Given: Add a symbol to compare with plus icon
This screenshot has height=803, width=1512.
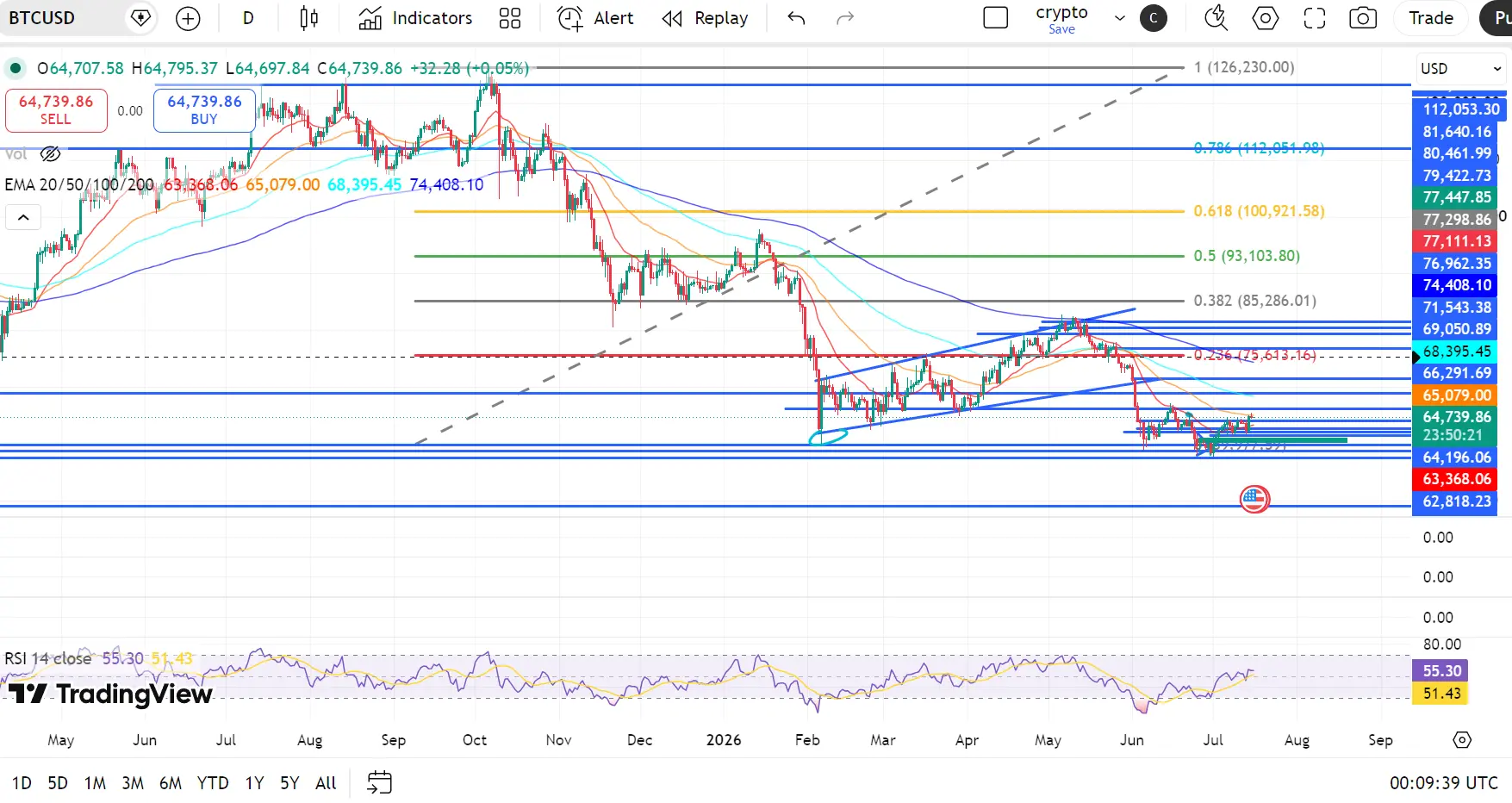Looking at the screenshot, I should pyautogui.click(x=188, y=18).
